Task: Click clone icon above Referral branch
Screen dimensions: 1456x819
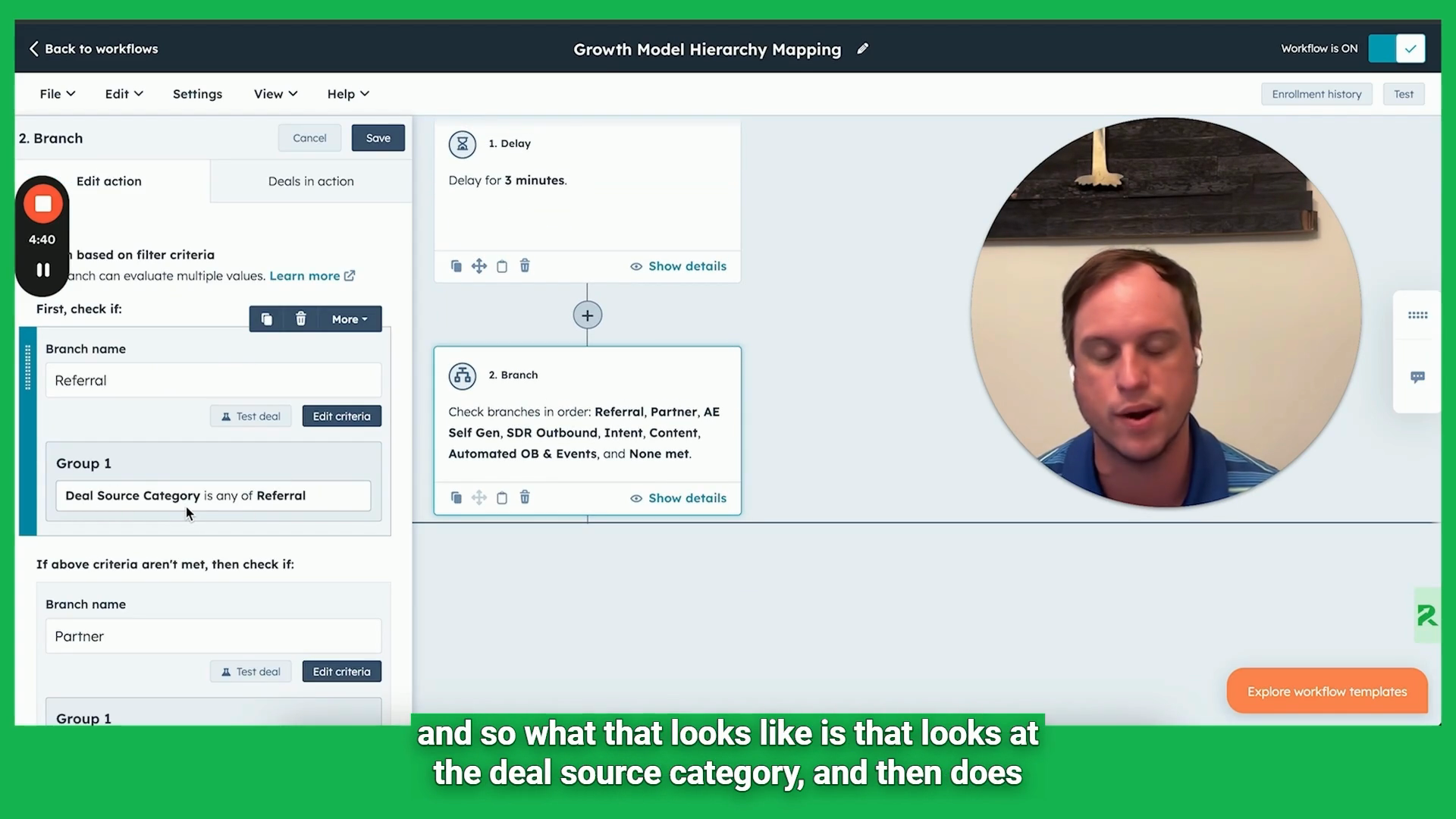Action: (x=267, y=319)
